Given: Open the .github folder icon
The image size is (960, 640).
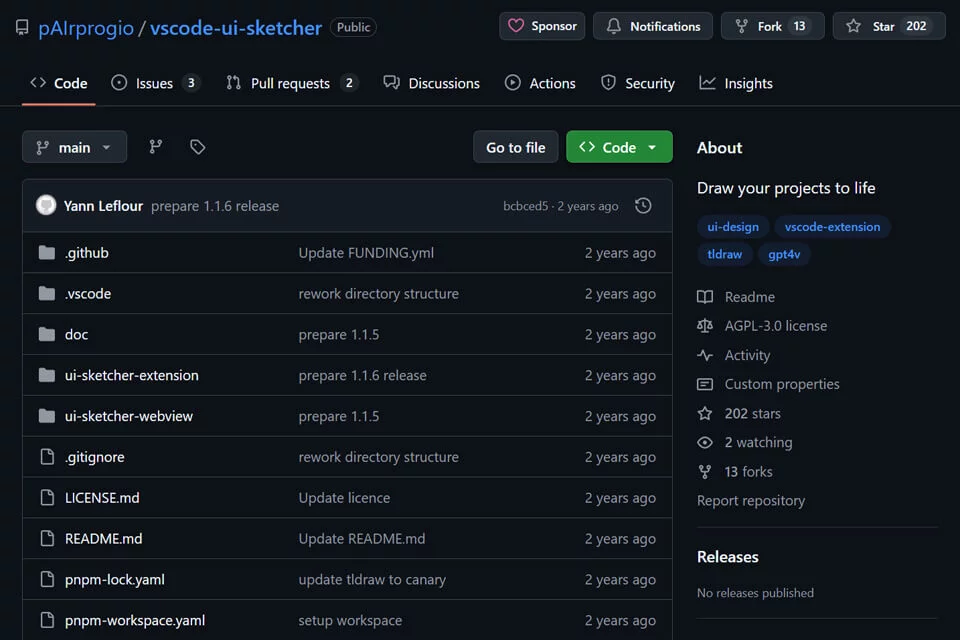Looking at the screenshot, I should pyautogui.click(x=47, y=252).
